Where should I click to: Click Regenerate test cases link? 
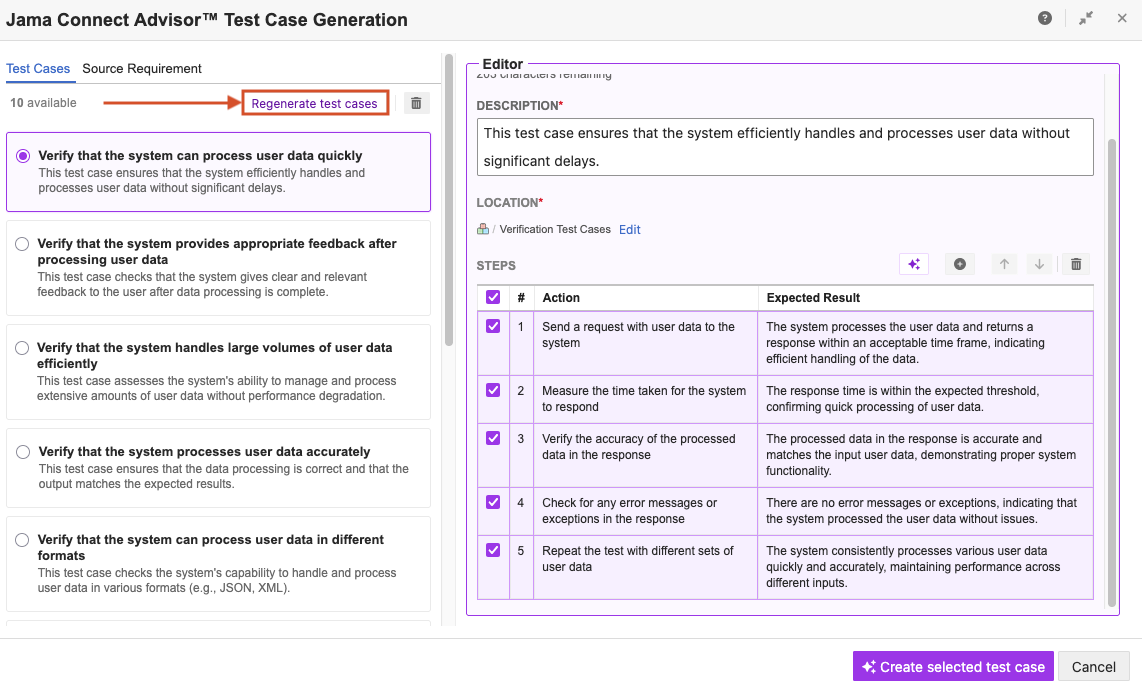tap(314, 103)
